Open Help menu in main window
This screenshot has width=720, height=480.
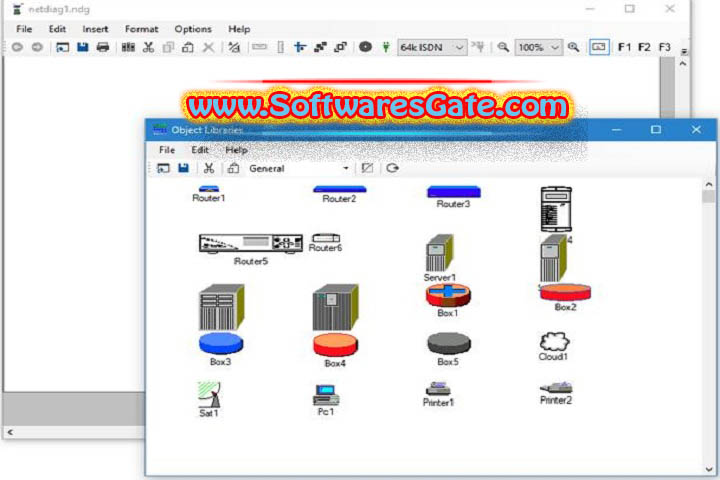pos(239,29)
